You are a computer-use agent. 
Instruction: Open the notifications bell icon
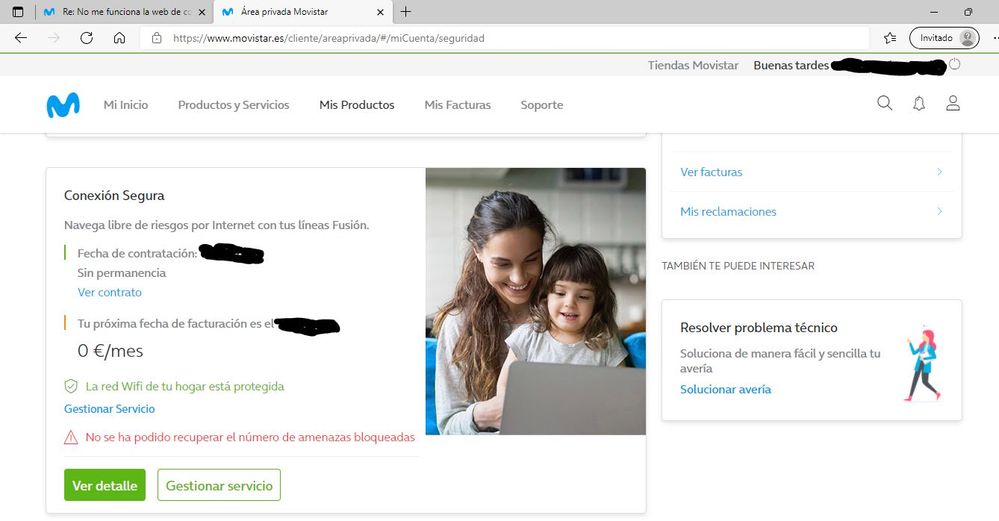[919, 104]
